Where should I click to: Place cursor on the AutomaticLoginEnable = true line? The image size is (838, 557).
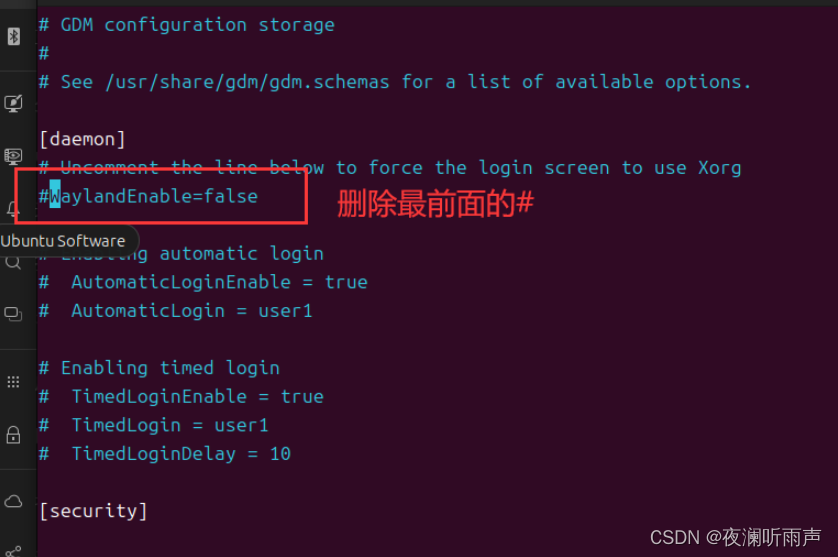203,282
